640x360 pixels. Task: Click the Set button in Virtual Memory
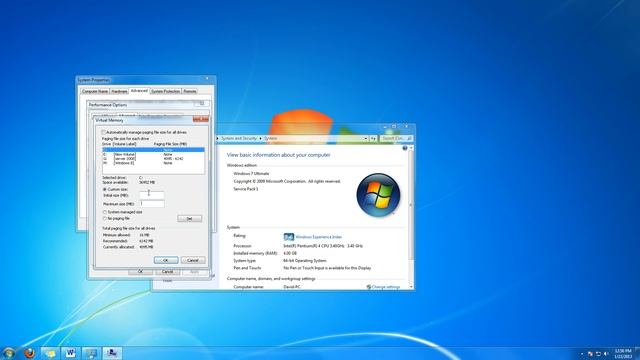pos(189,219)
